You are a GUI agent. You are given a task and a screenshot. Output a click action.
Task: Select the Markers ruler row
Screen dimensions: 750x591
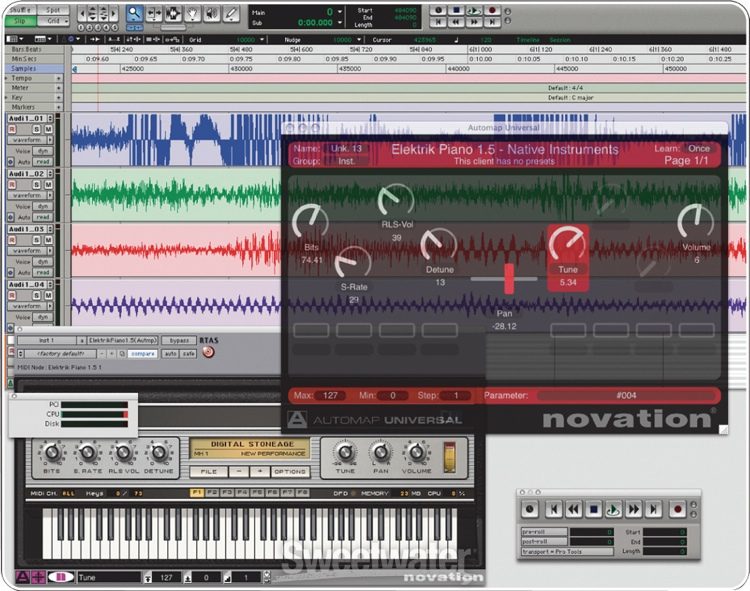coord(34,107)
